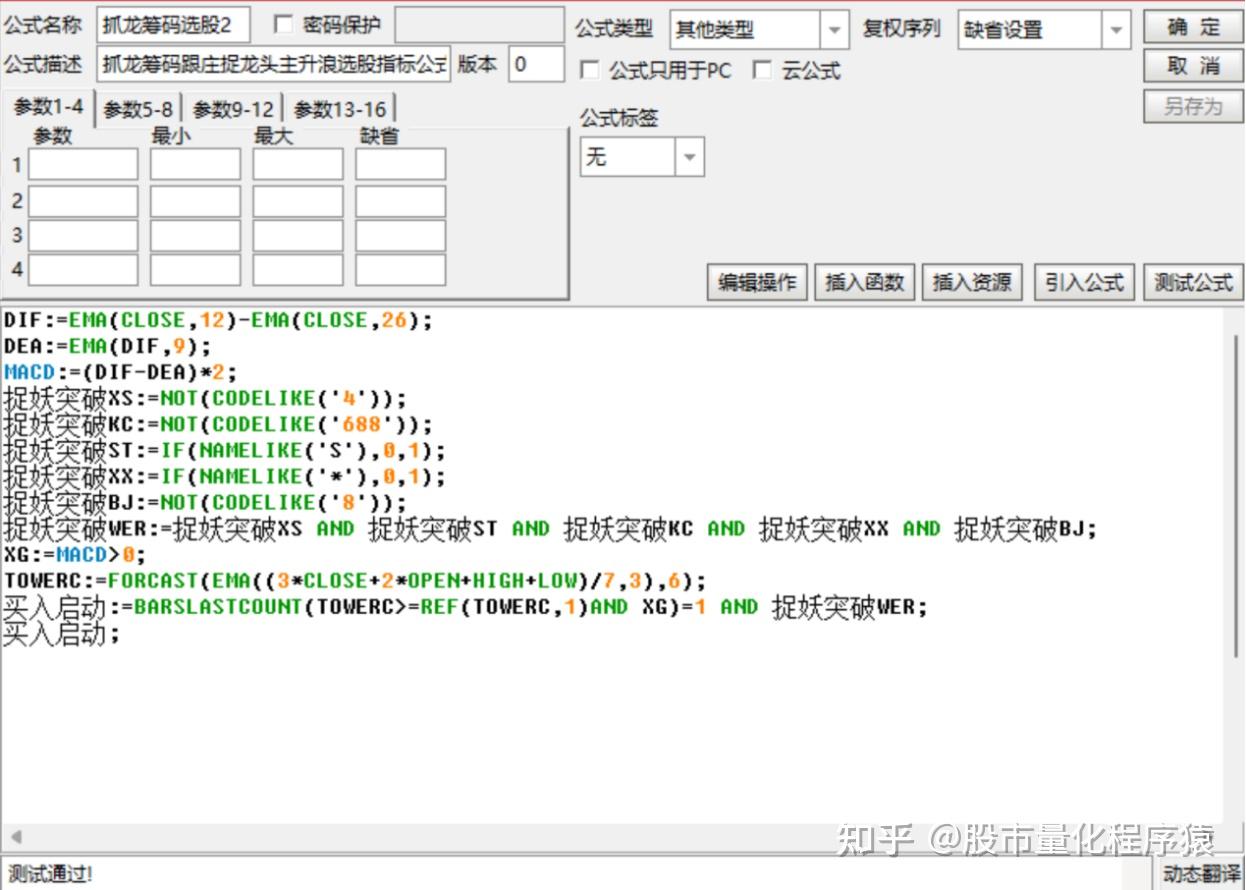Click the 取消 cancel button
1246x890 pixels.
pos(1193,66)
